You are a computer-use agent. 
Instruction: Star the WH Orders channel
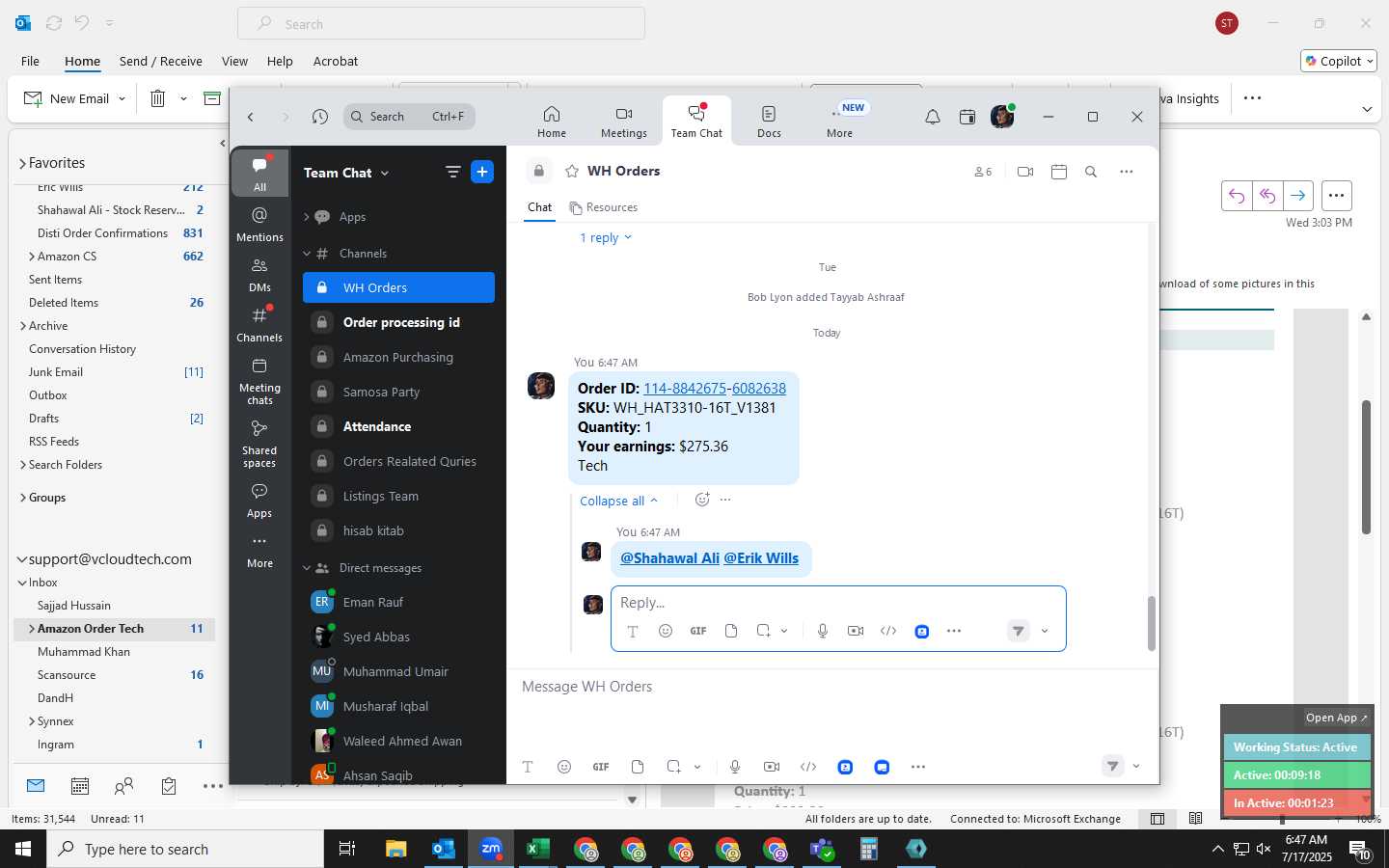click(x=572, y=171)
